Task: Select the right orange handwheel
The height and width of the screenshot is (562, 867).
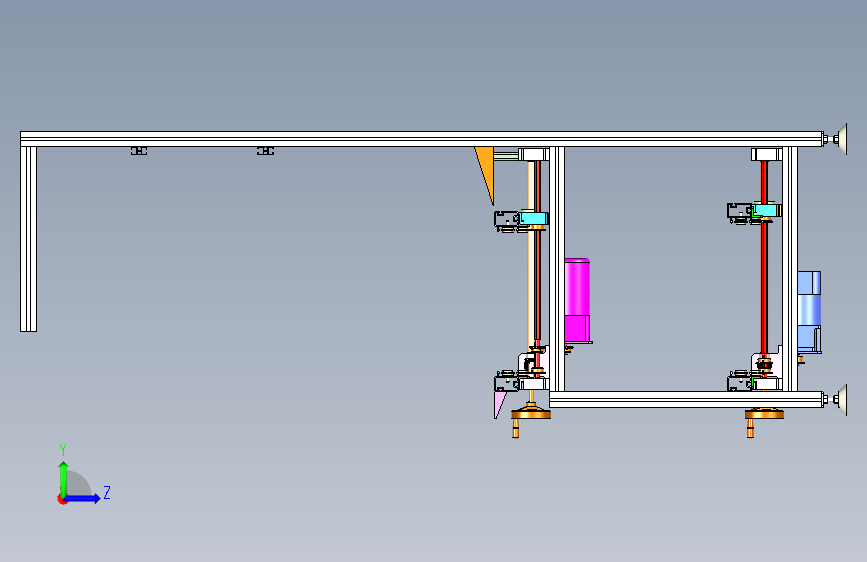Action: [764, 414]
